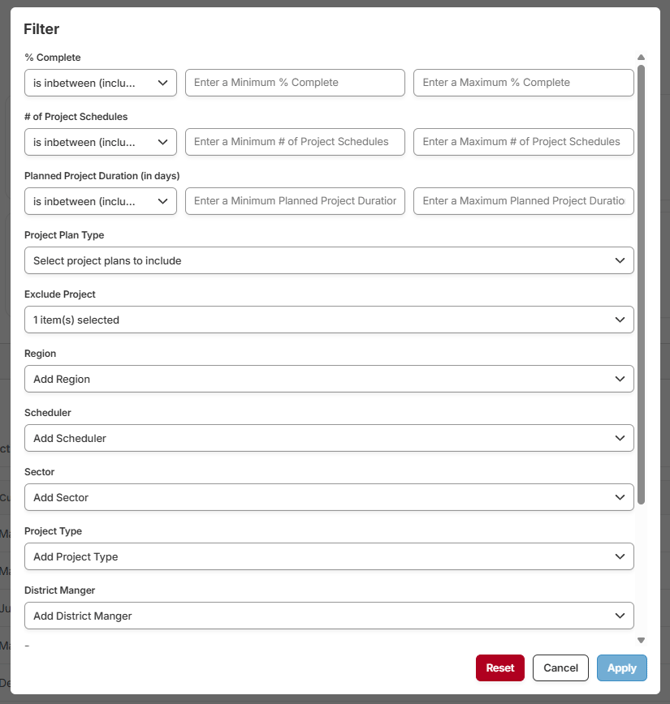Expand the Add Sector dropdown

[328, 497]
